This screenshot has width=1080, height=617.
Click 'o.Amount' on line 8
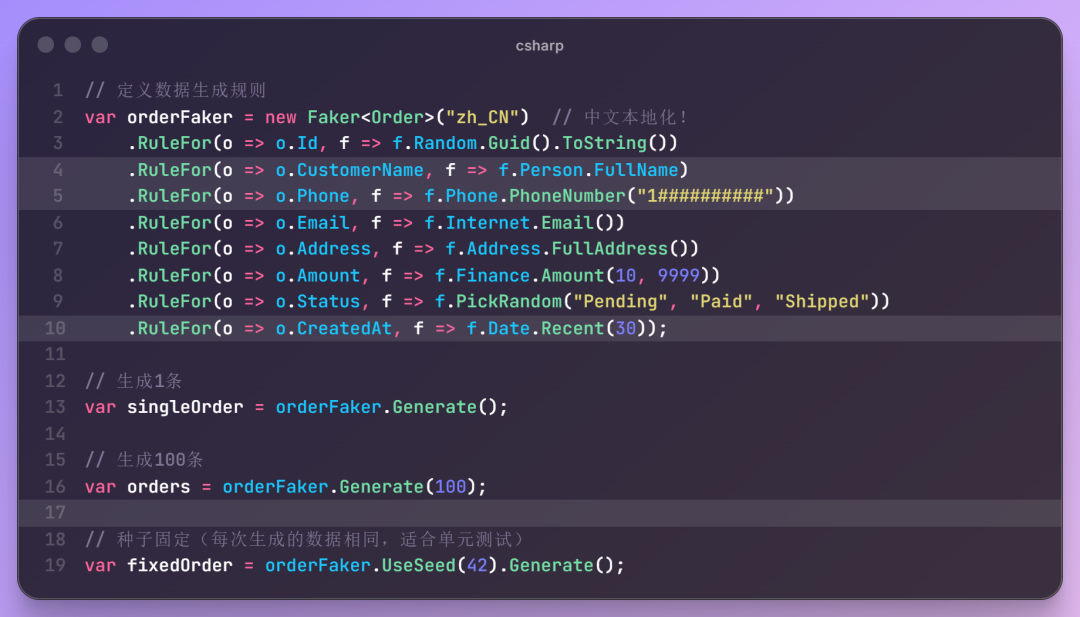pos(318,275)
